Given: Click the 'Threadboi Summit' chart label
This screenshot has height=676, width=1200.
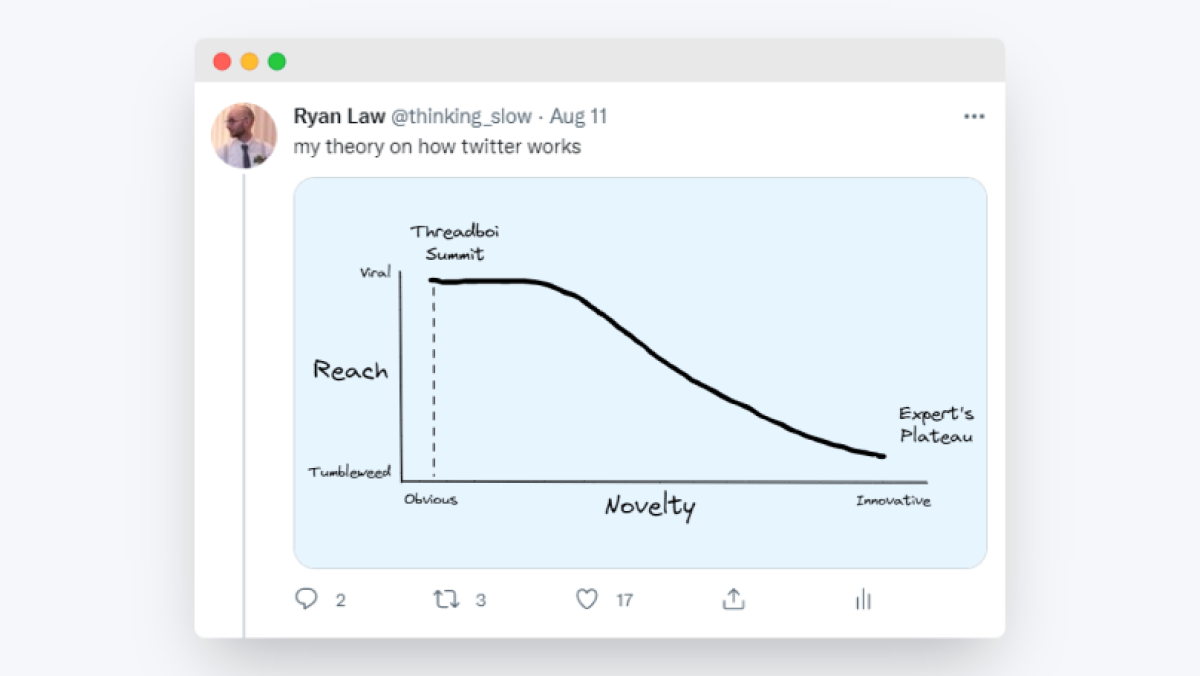Looking at the screenshot, I should point(454,243).
